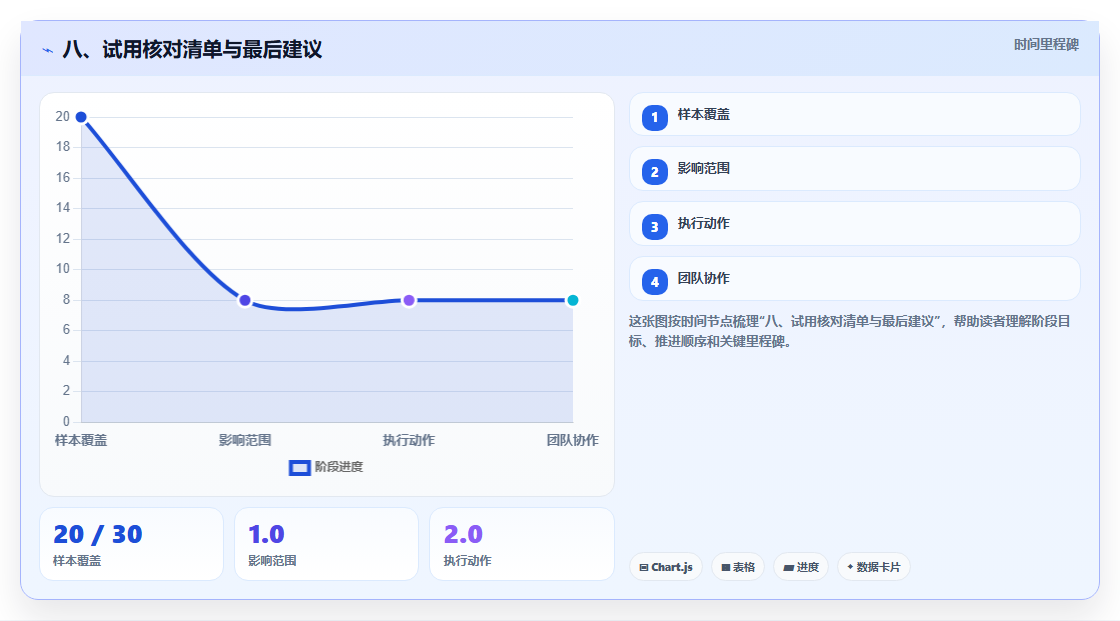Click number badge 1 for 样本覆盖
Screen dimensions: 1120x621
pos(654,118)
